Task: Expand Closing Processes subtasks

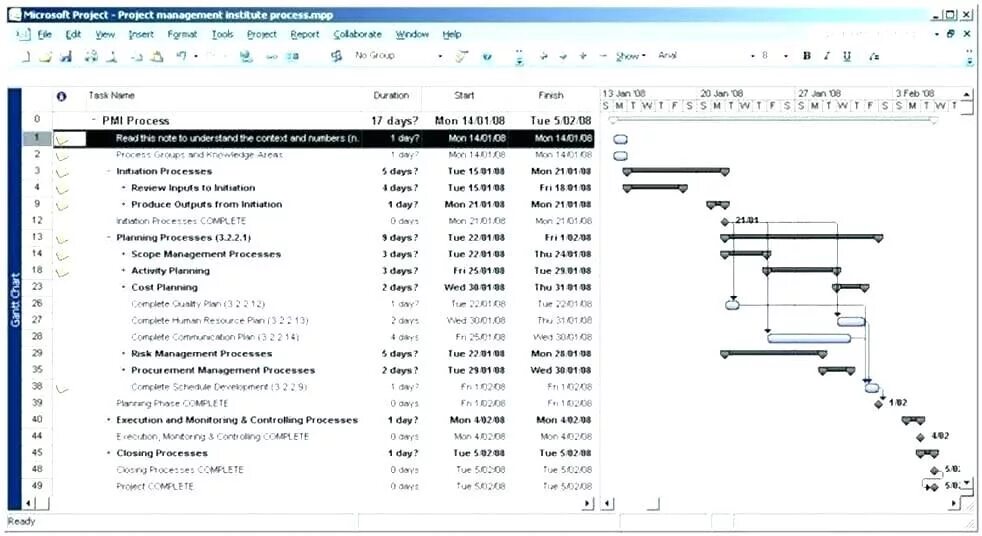Action: 108,453
